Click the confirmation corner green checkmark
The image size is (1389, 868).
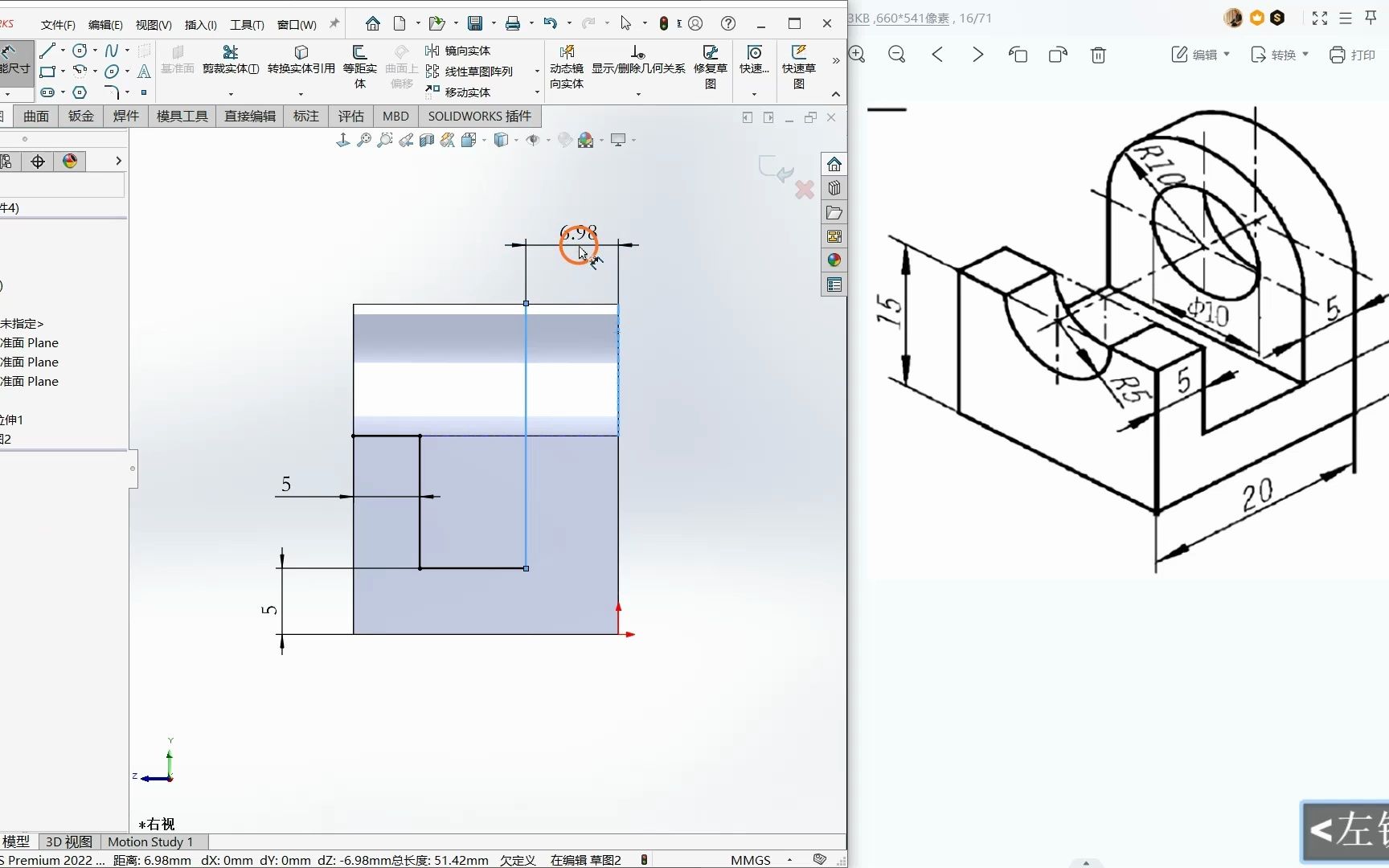pos(774,170)
